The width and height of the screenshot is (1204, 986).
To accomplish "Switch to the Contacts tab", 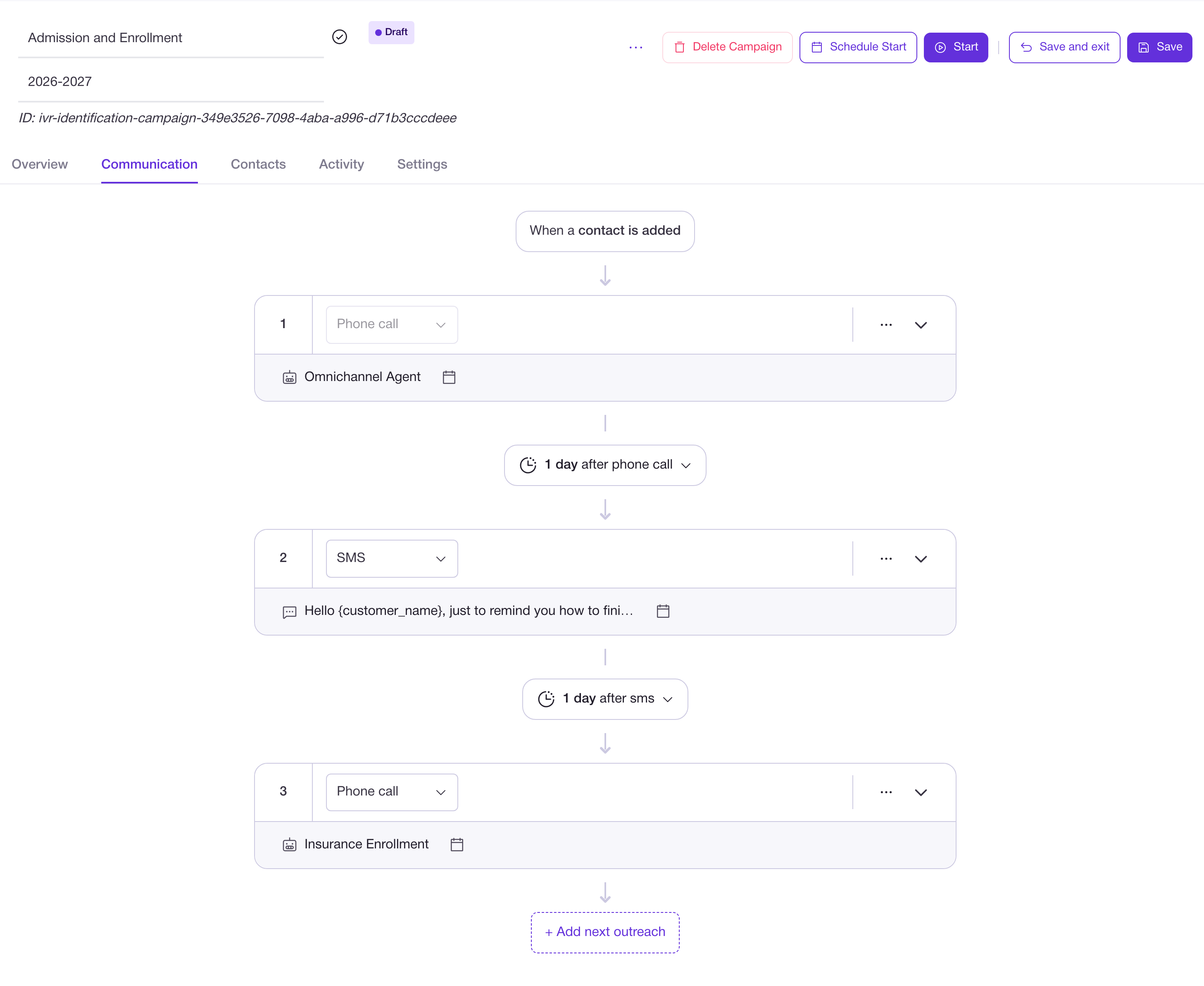I will tap(258, 164).
